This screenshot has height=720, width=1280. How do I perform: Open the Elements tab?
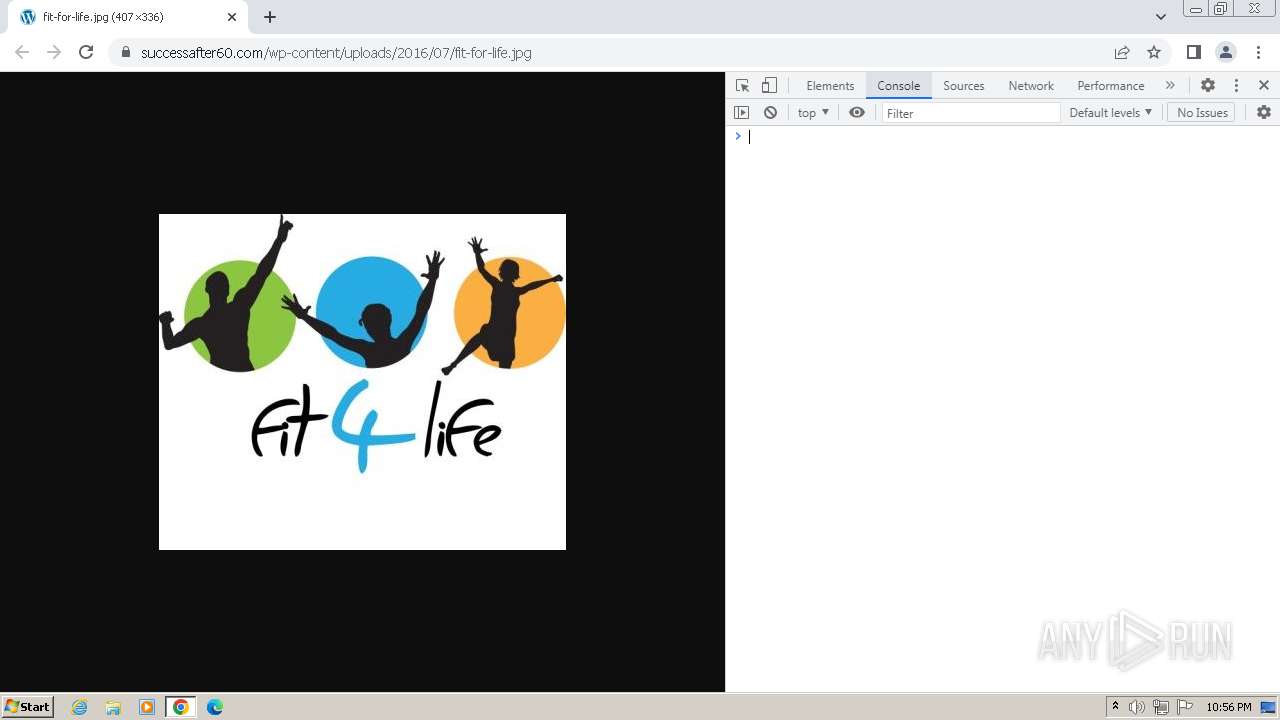coord(830,86)
